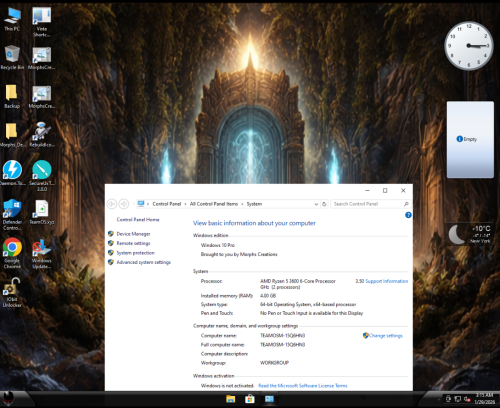Click the network tray icon
Image resolution: width=500 pixels, height=408 pixels.
tap(458, 399)
